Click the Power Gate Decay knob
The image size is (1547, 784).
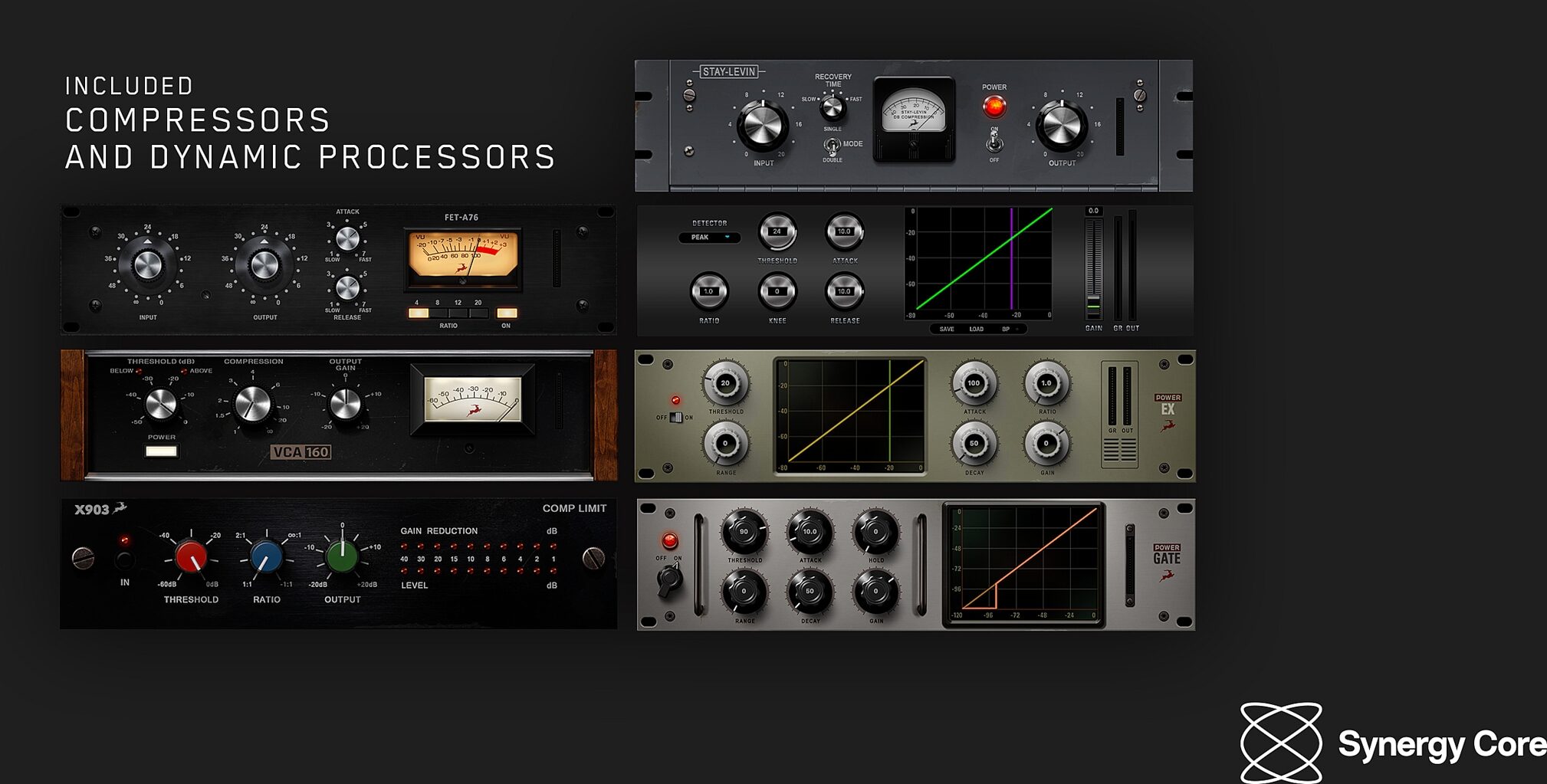coord(810,592)
